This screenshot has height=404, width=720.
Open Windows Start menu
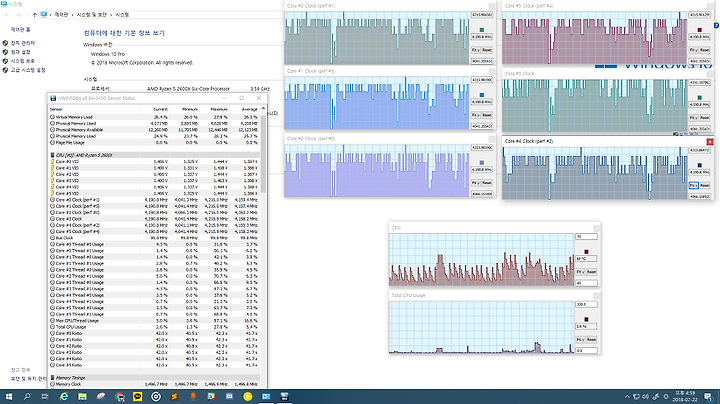click(8, 397)
